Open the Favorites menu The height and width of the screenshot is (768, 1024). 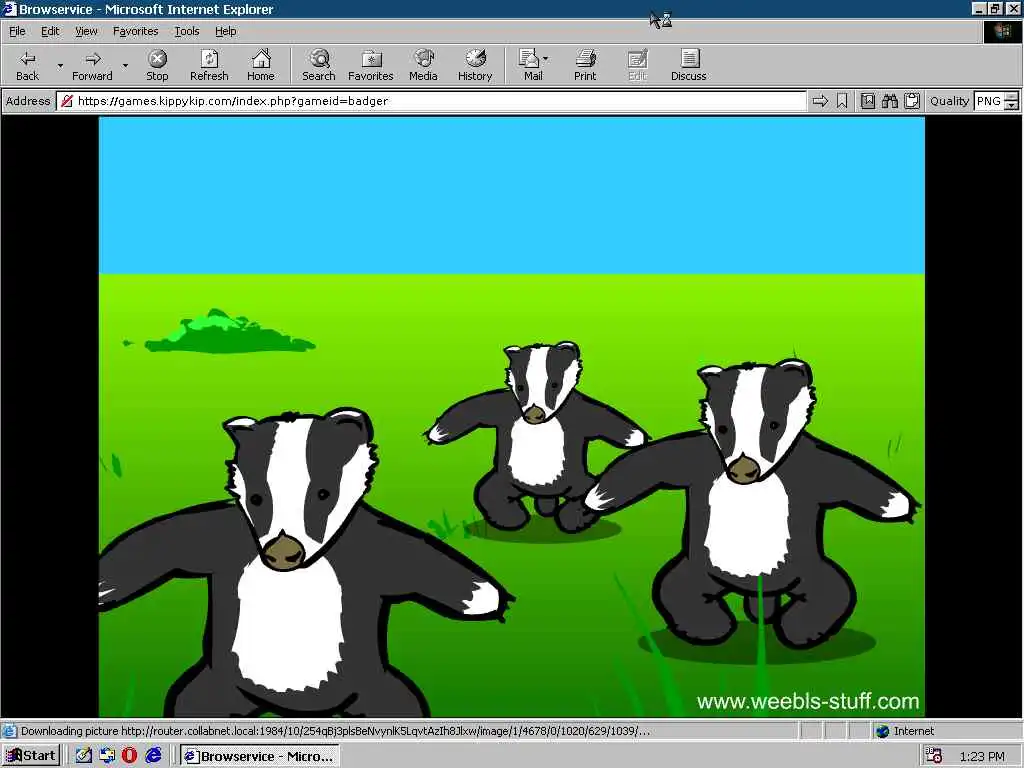(x=135, y=31)
